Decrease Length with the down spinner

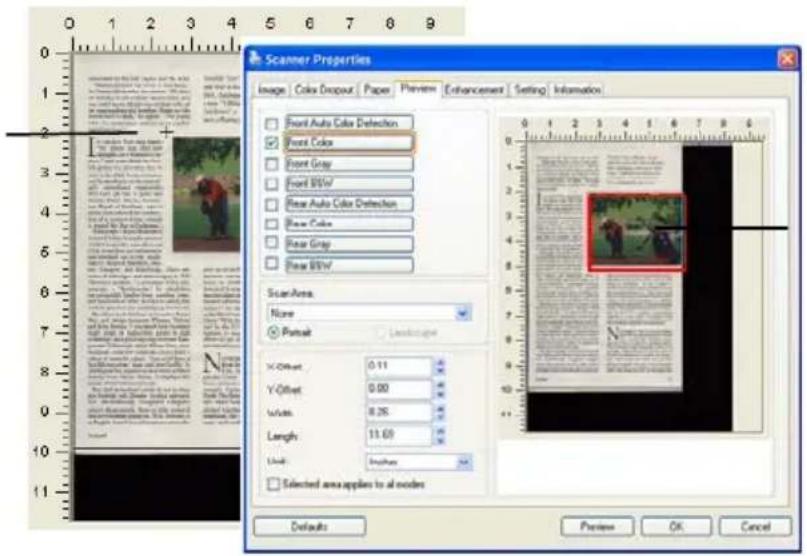point(440,440)
